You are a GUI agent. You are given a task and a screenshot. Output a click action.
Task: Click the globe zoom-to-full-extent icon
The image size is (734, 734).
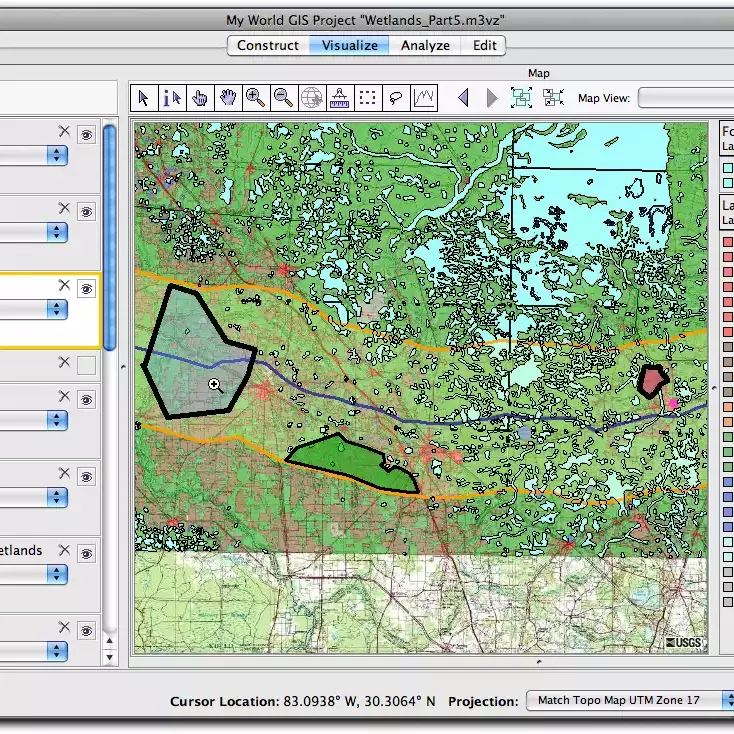point(312,97)
